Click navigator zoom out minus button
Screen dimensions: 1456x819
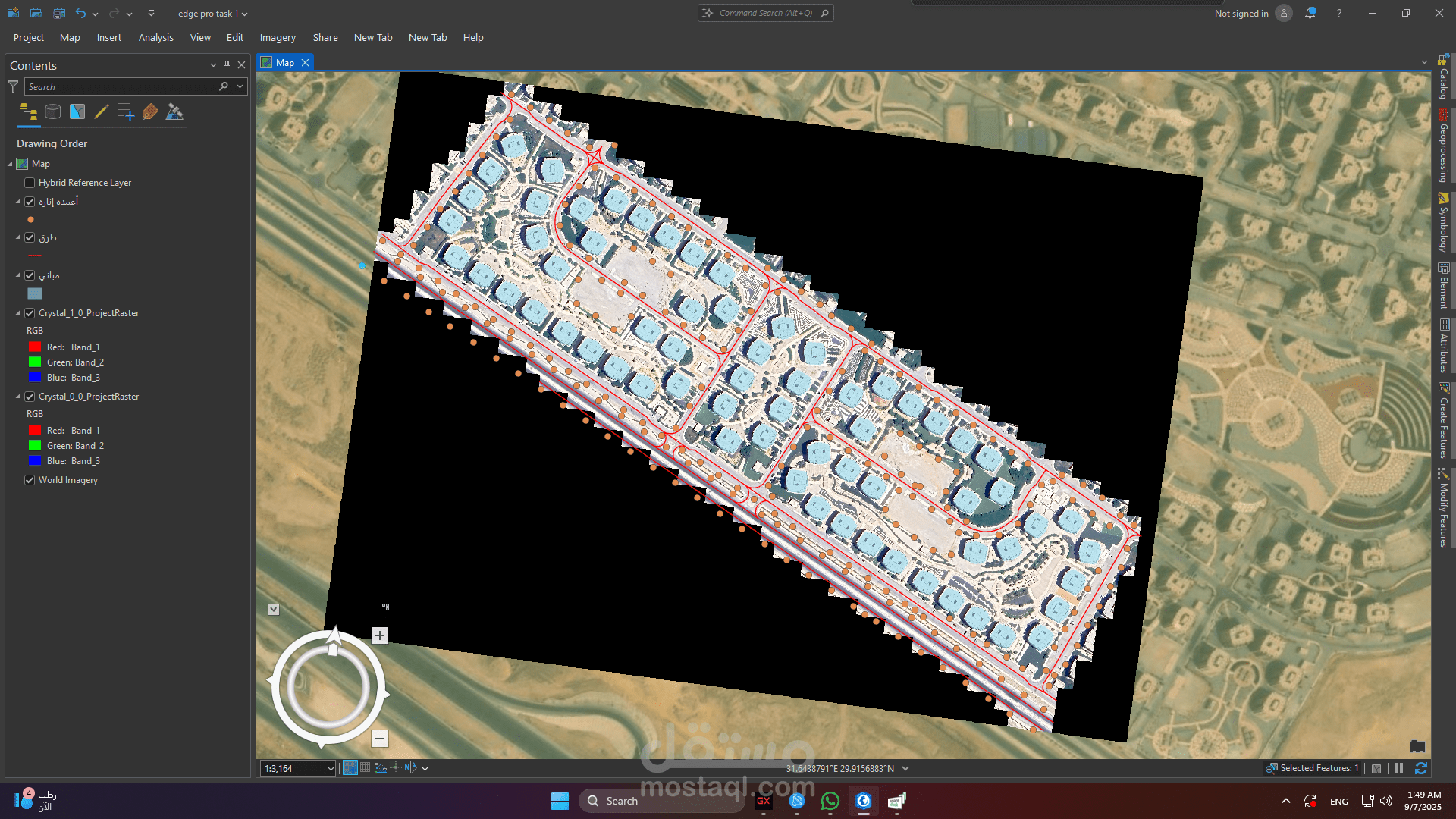pyautogui.click(x=380, y=738)
